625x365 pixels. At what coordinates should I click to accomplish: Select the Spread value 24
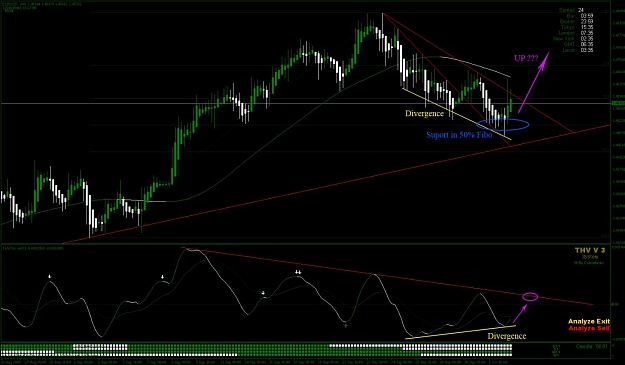580,10
